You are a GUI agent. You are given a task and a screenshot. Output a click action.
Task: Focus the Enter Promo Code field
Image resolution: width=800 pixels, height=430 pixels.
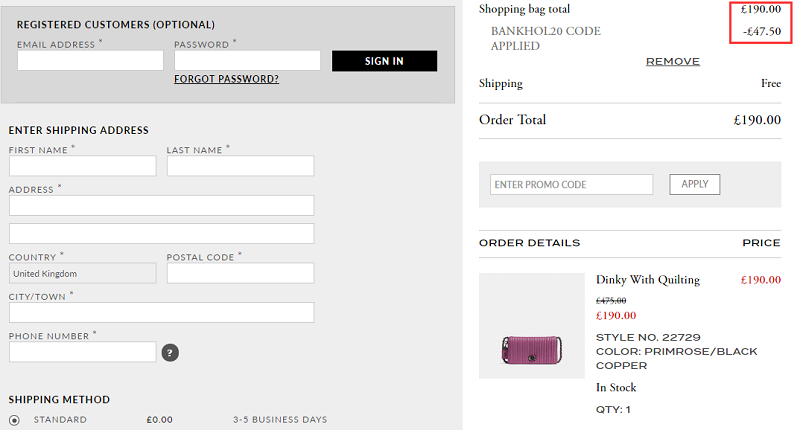pos(571,184)
